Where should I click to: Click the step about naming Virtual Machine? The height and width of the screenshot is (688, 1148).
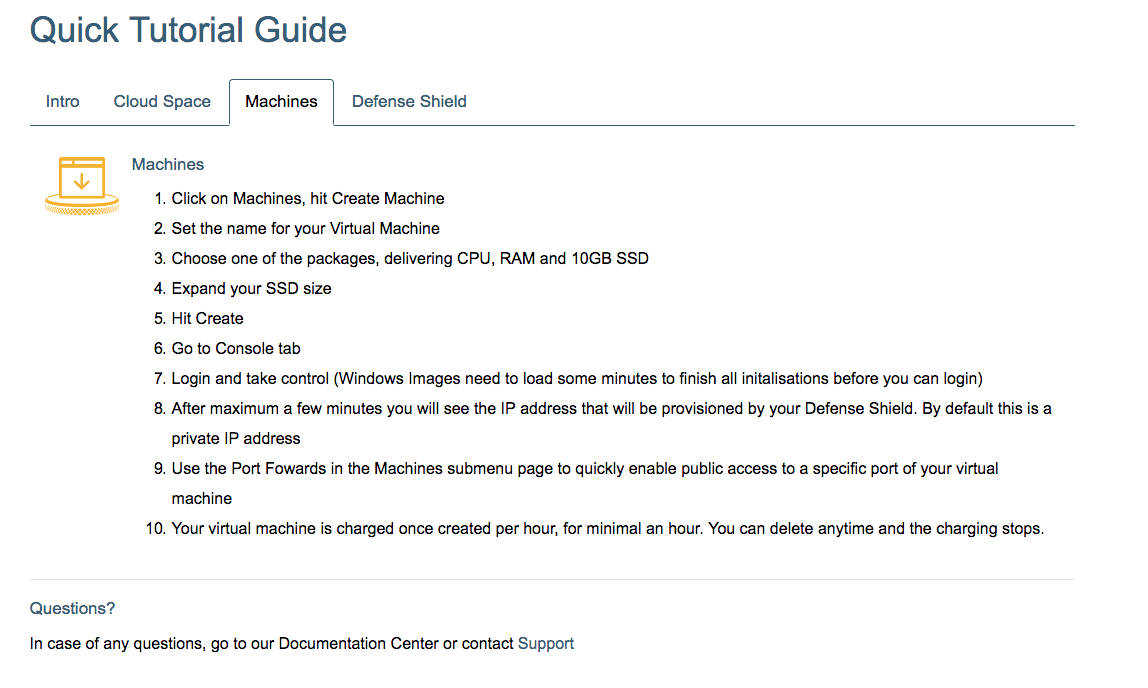point(305,229)
